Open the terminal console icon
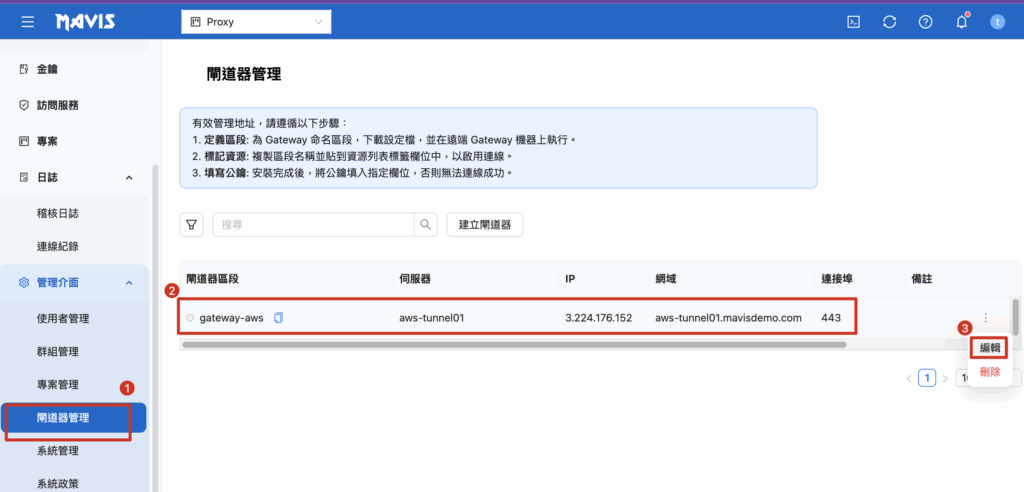Screen dimensions: 1024x492 point(854,22)
